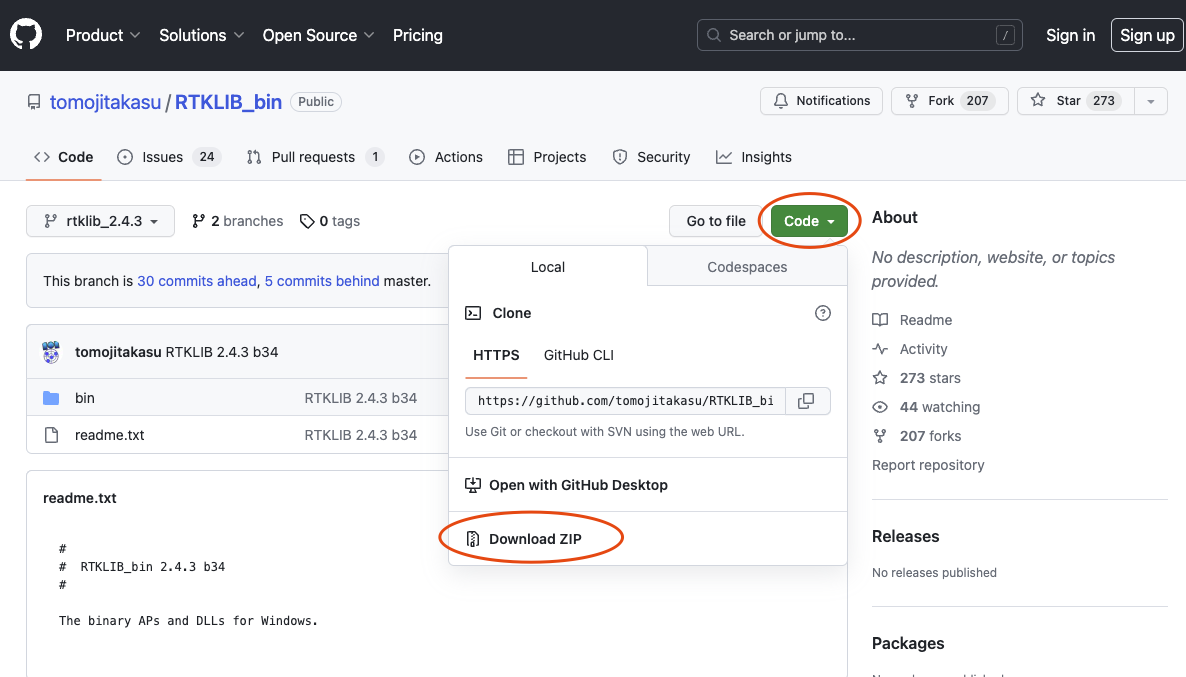Expand the green Code dropdown
This screenshot has width=1186, height=677.
[x=808, y=221]
